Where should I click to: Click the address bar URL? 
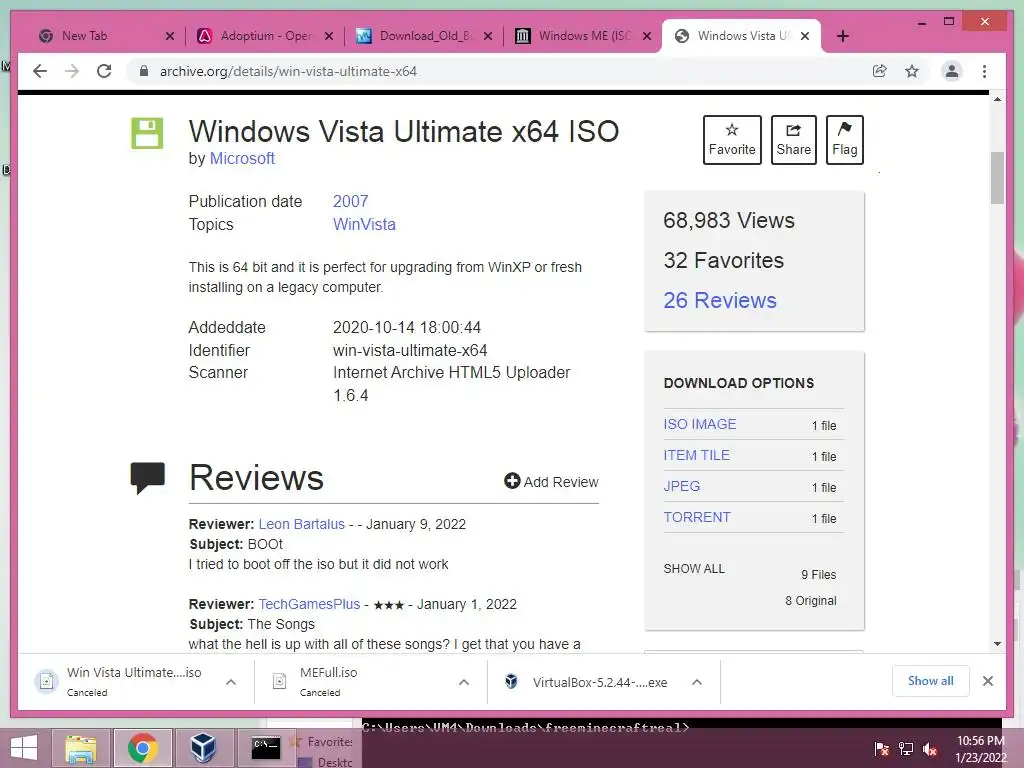click(288, 71)
